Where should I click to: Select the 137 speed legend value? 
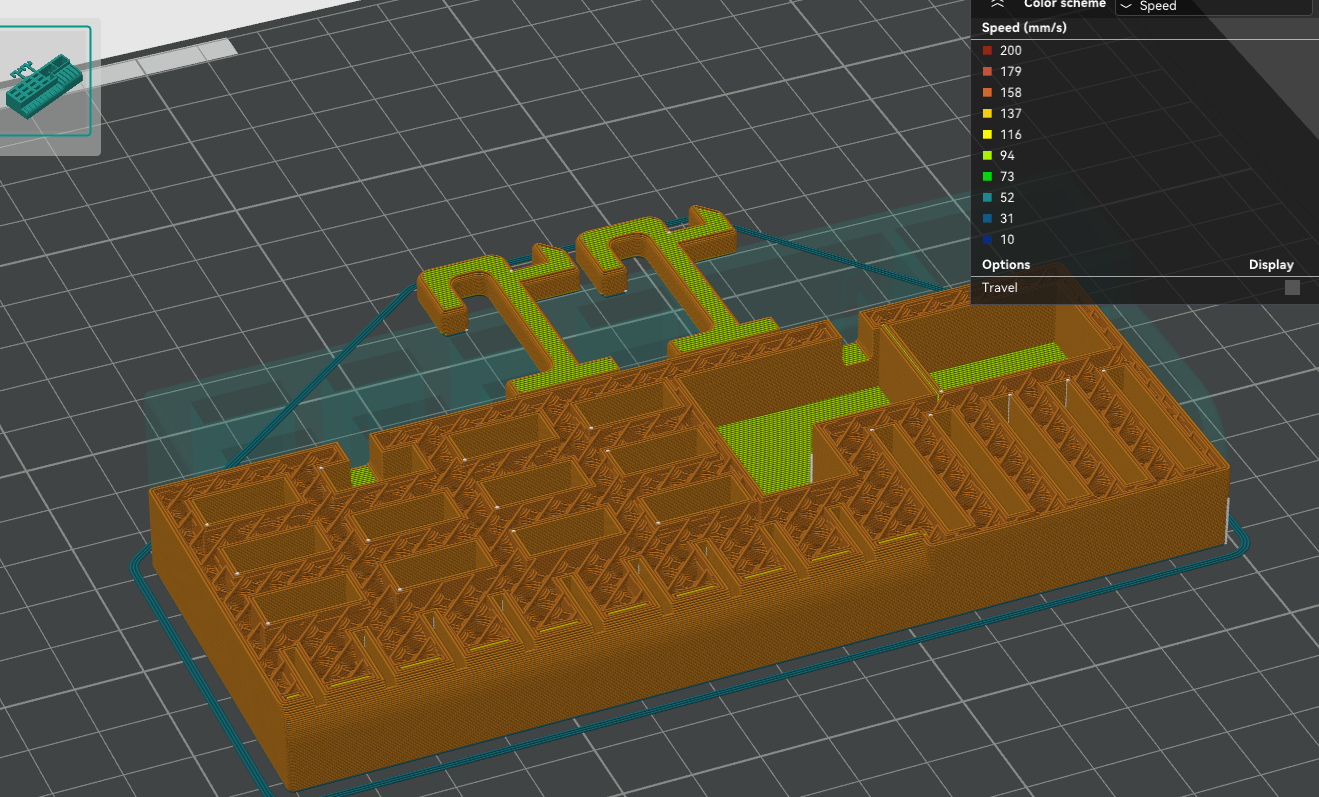[x=1011, y=113]
